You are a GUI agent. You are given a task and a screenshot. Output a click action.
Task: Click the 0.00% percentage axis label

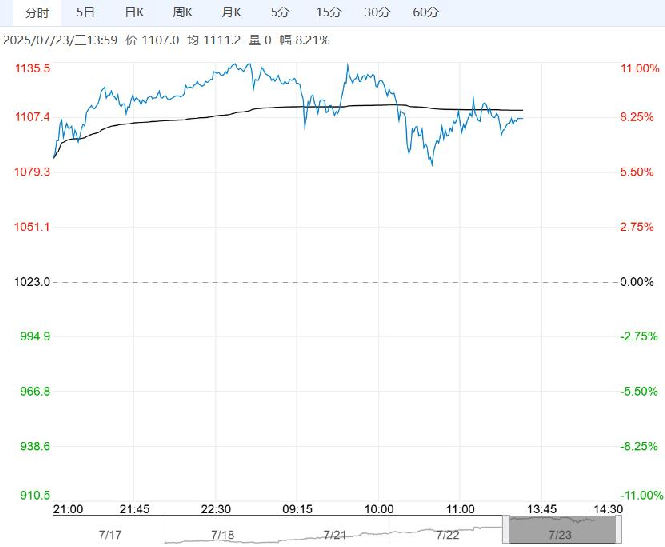[x=637, y=282]
